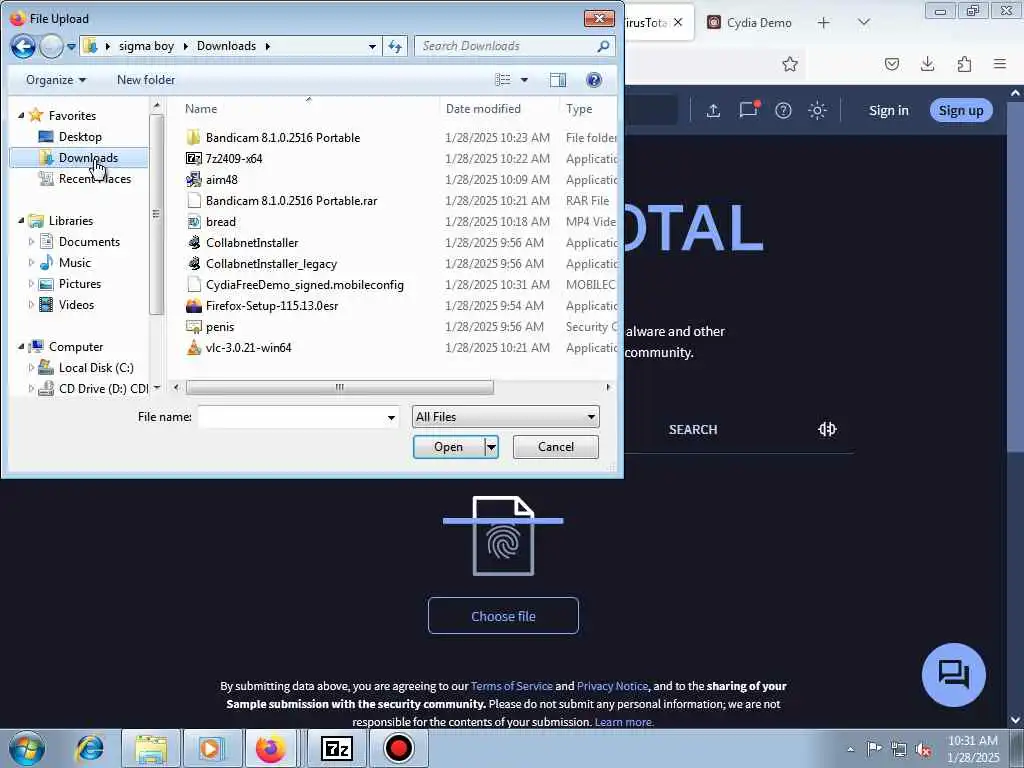Select Recent Places in Favorites

[95, 179]
